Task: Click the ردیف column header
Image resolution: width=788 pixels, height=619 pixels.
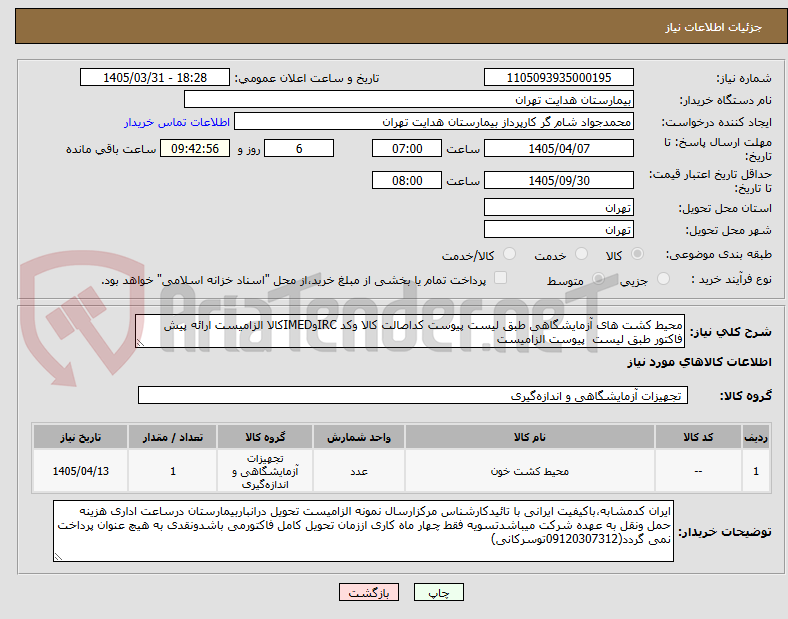Action: point(756,437)
